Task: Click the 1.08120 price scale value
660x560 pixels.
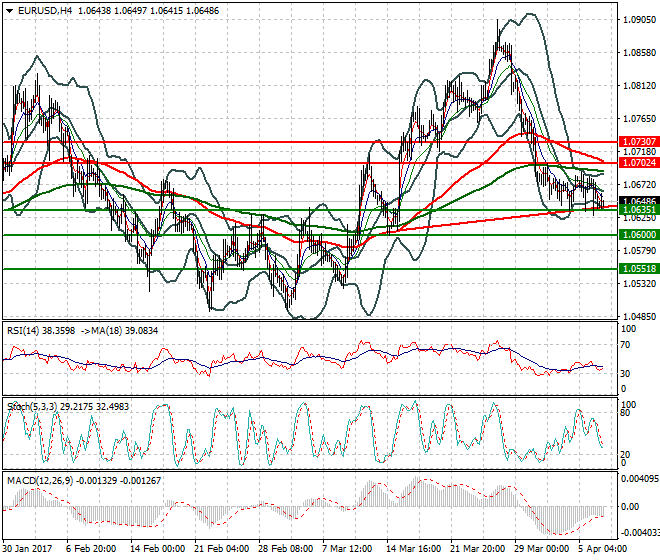Action: click(x=639, y=86)
